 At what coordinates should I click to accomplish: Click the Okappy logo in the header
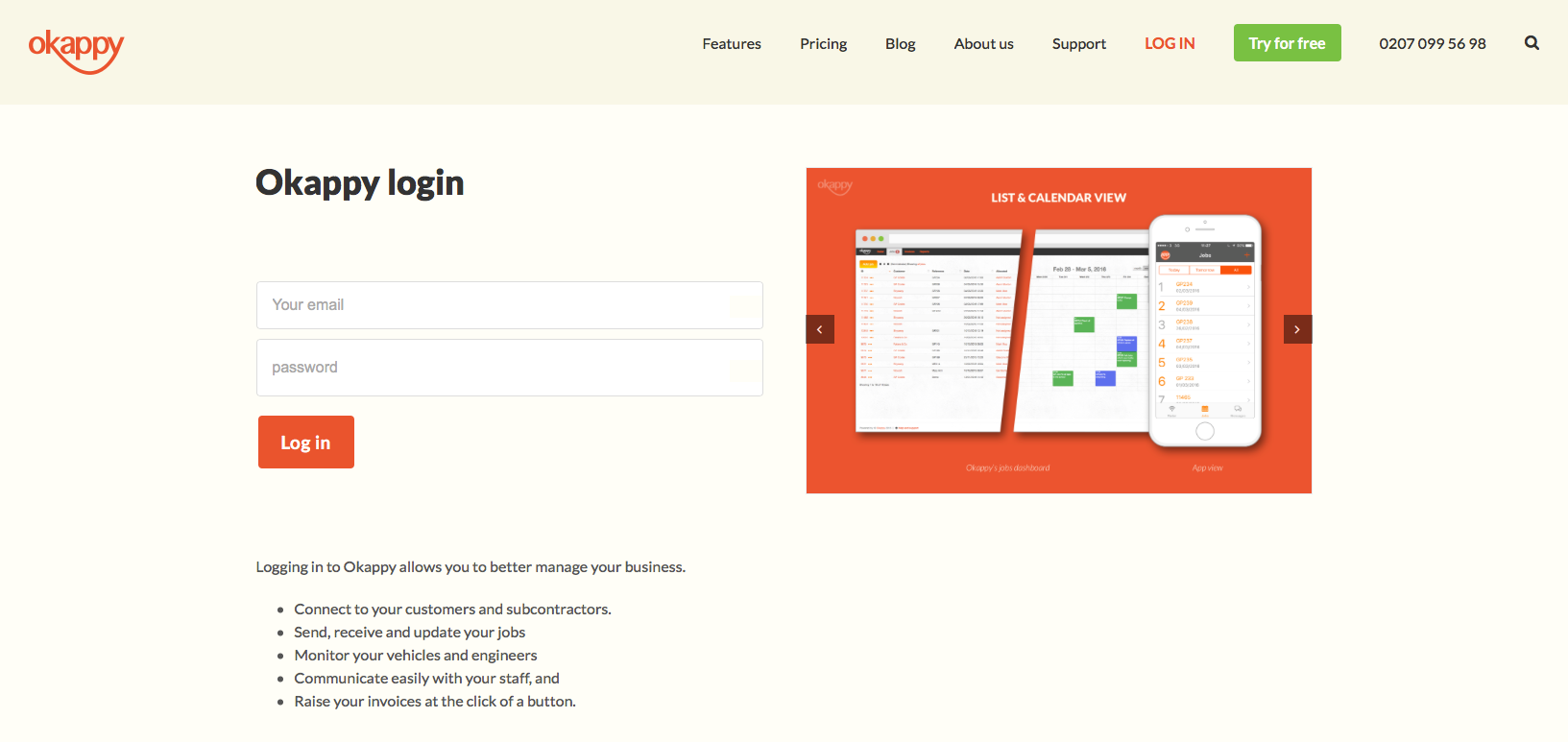(x=77, y=51)
